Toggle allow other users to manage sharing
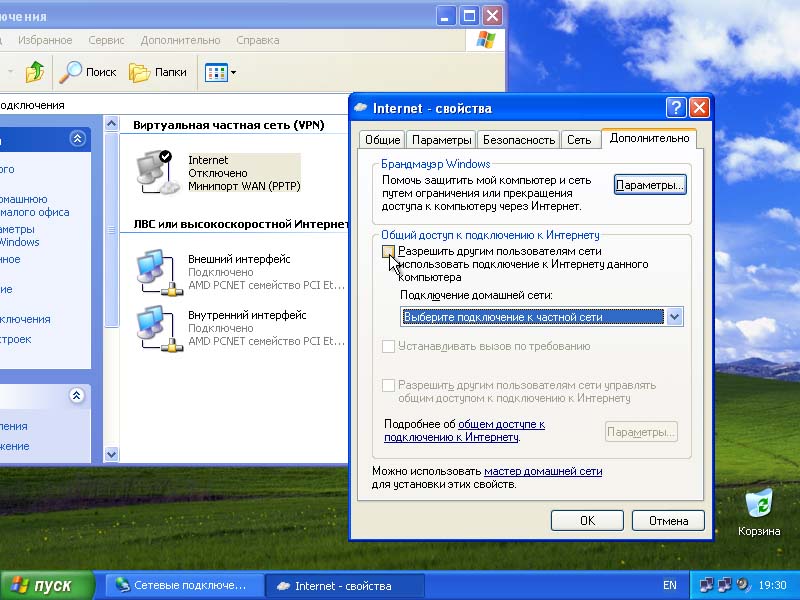Screen dimensions: 800x600 388,385
